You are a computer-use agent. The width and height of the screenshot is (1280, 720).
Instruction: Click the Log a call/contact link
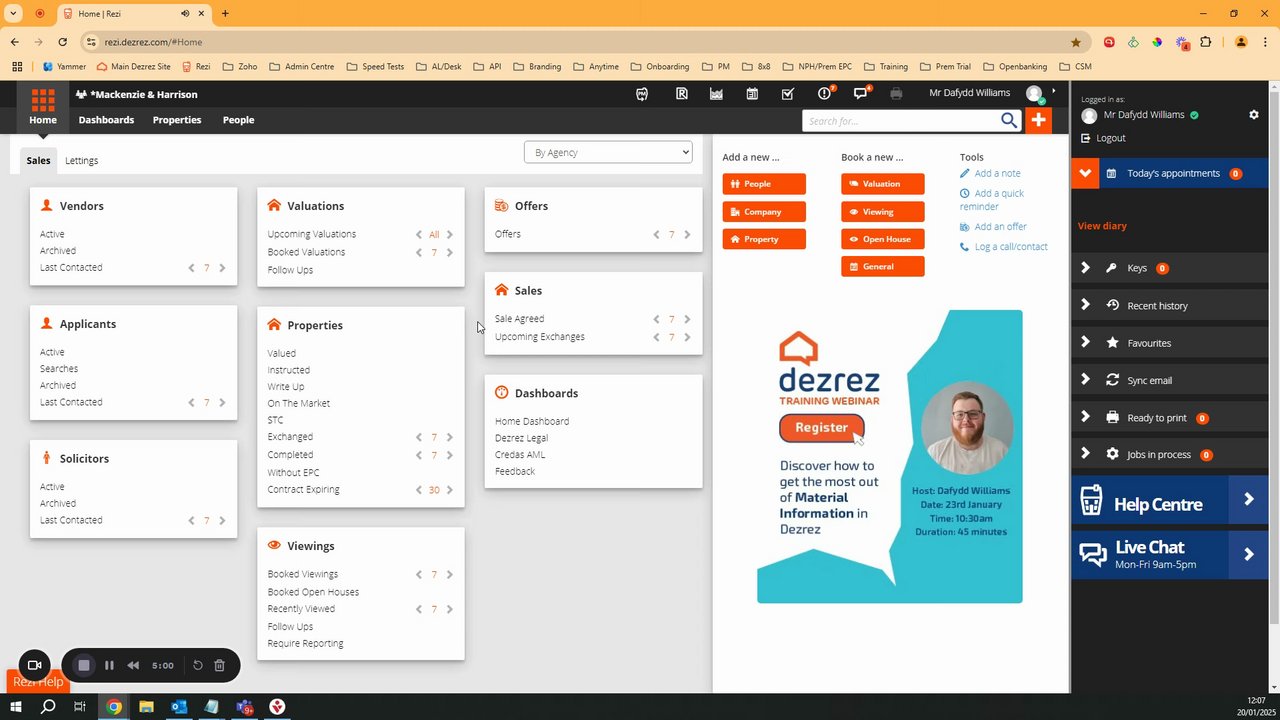click(1011, 246)
